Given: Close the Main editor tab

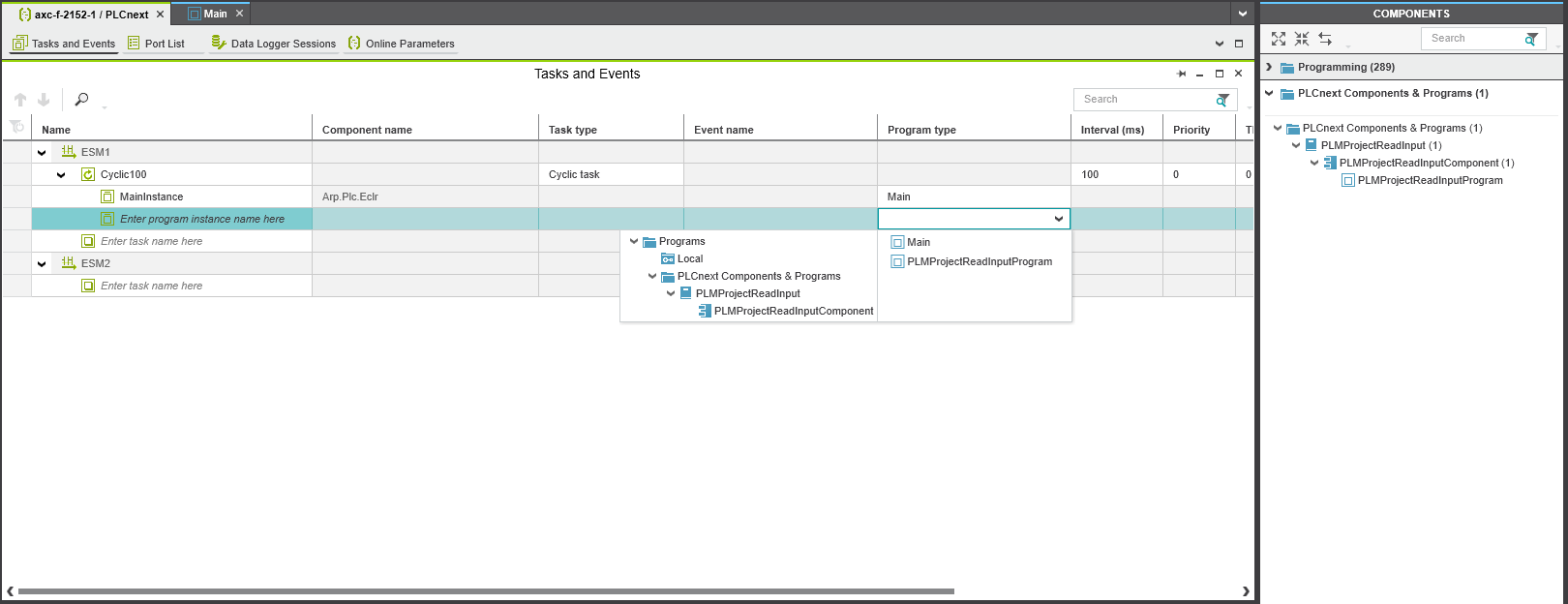Looking at the screenshot, I should point(239,14).
